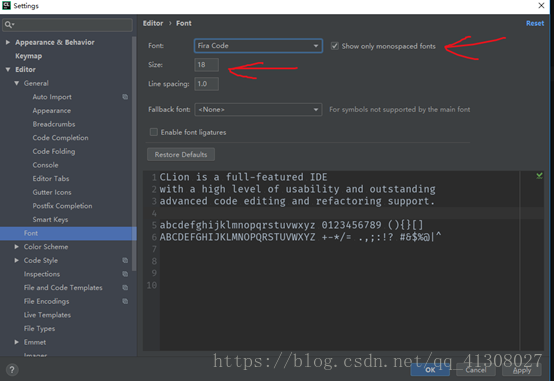This screenshot has height=381, width=554.
Task: Click the Reset link
Action: click(x=535, y=23)
